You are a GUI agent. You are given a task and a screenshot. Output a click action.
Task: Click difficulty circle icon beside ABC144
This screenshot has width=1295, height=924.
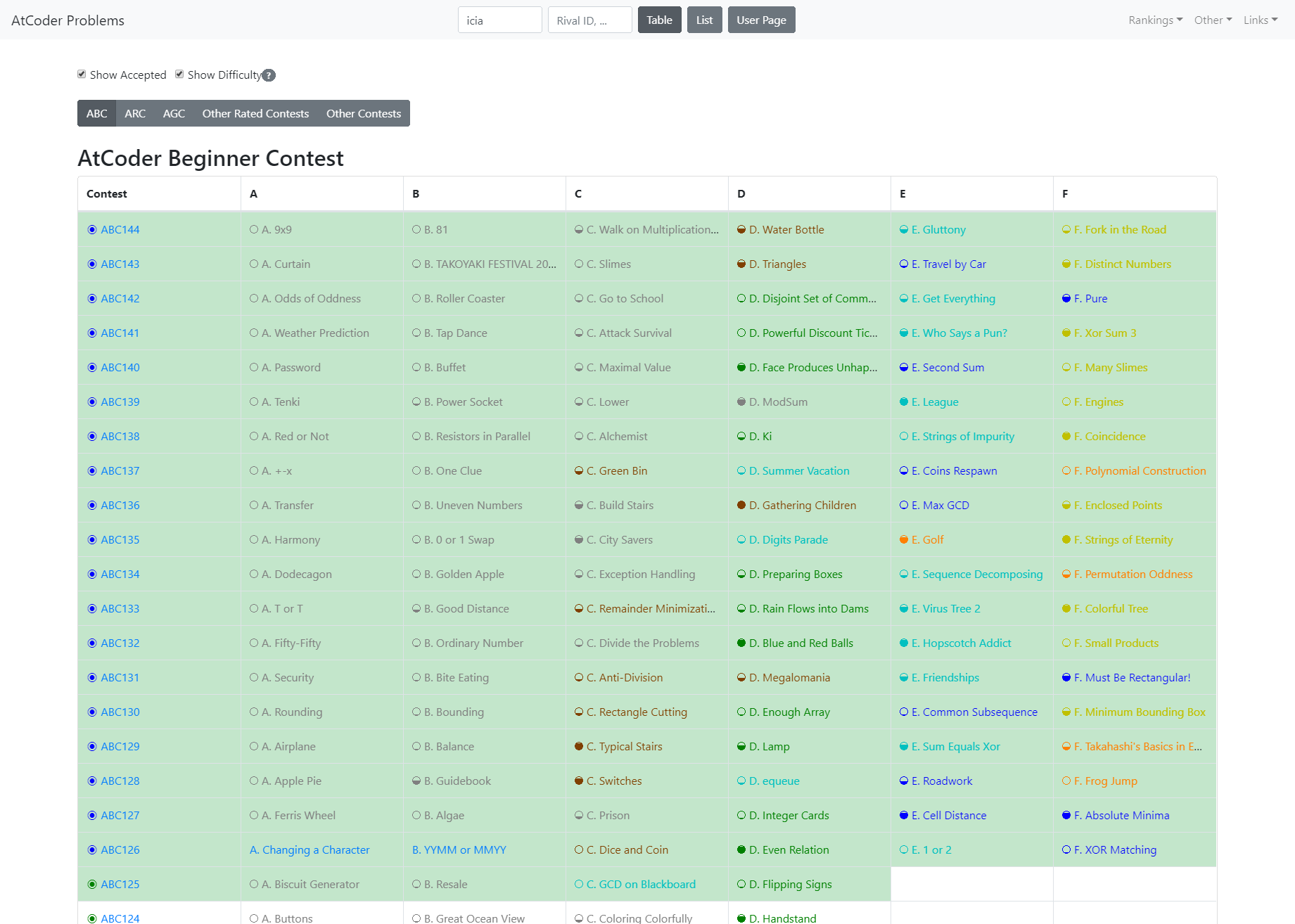[x=92, y=230]
